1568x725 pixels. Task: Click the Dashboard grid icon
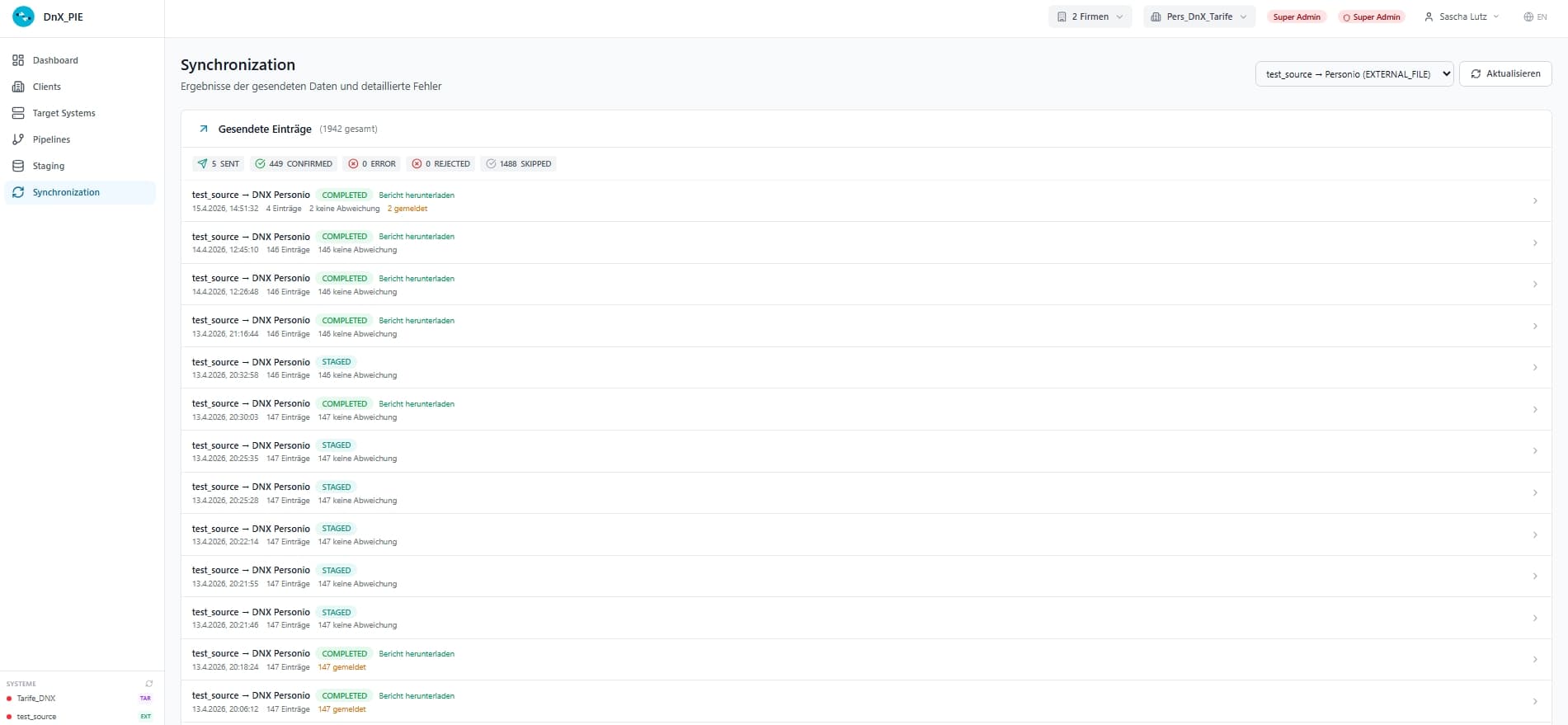[x=18, y=60]
